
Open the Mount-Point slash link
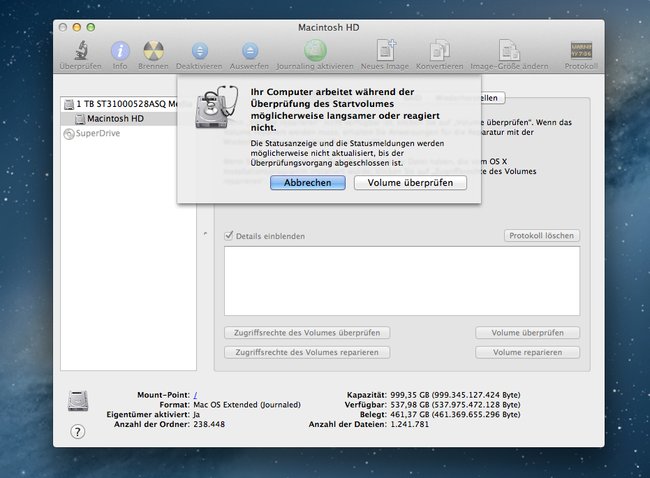point(195,395)
